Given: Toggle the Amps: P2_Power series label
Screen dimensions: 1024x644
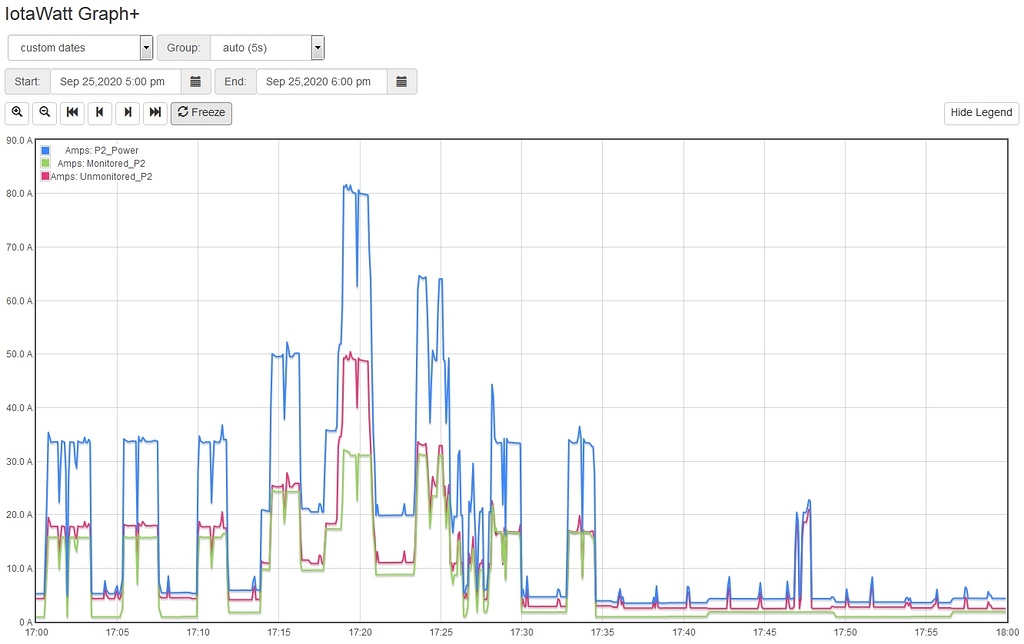Looking at the screenshot, I should (x=101, y=151).
